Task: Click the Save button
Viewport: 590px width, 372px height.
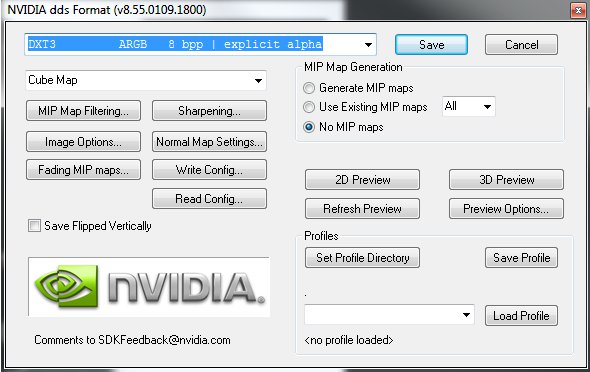Action: (x=431, y=45)
